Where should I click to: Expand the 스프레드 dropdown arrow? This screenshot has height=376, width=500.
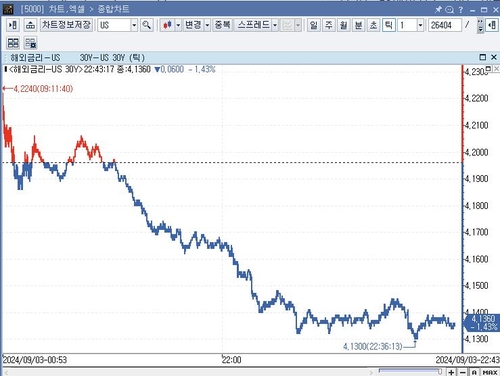[x=275, y=25]
